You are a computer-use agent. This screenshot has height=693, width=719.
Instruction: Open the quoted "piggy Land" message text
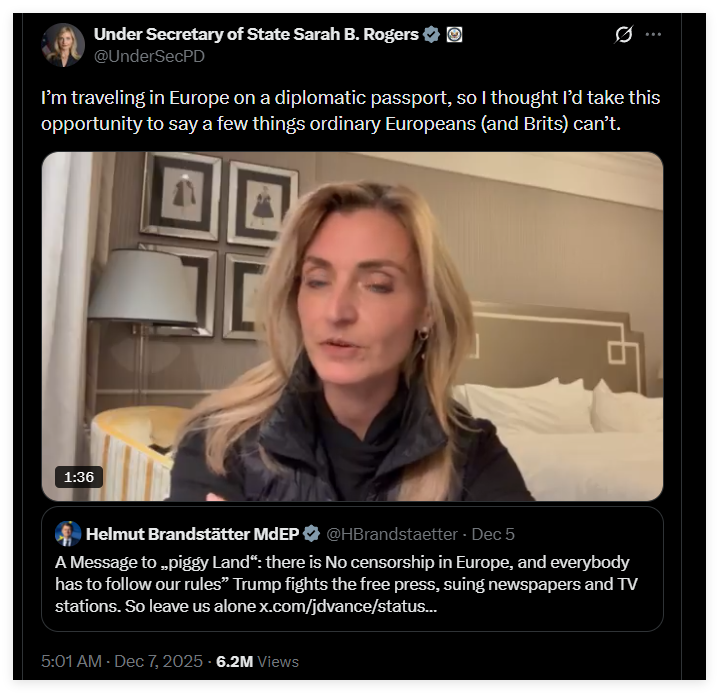click(x=342, y=563)
